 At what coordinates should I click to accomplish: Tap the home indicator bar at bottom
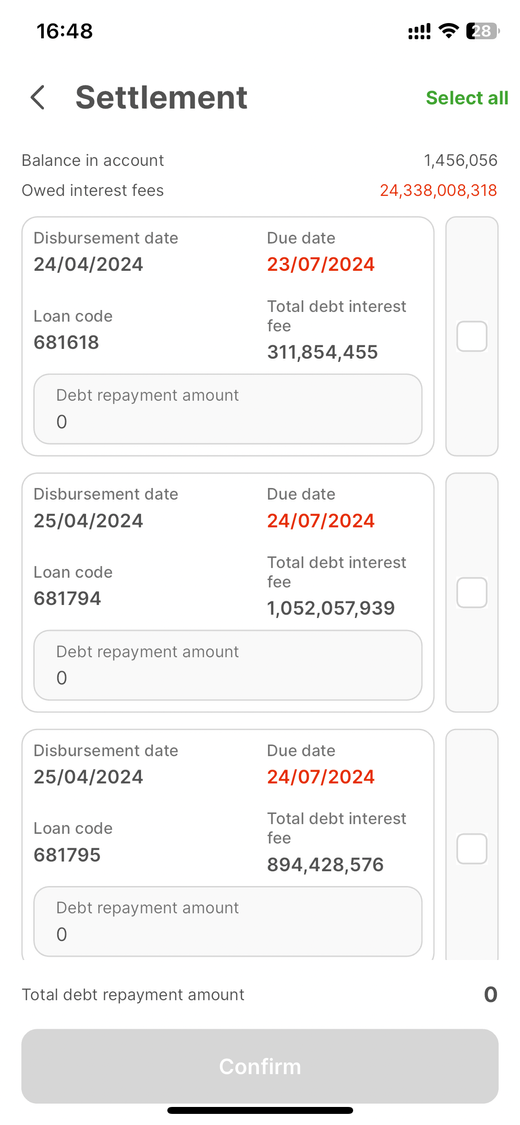pos(260,1110)
